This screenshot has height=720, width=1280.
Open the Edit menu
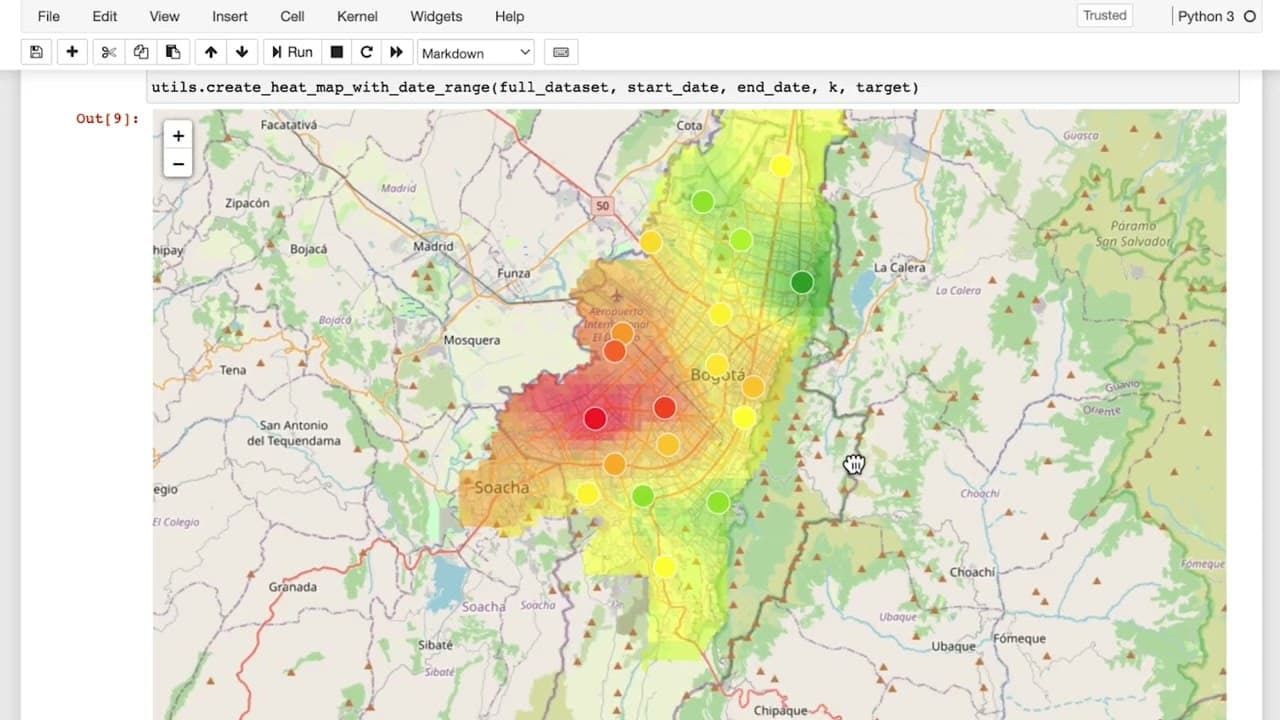pos(104,16)
